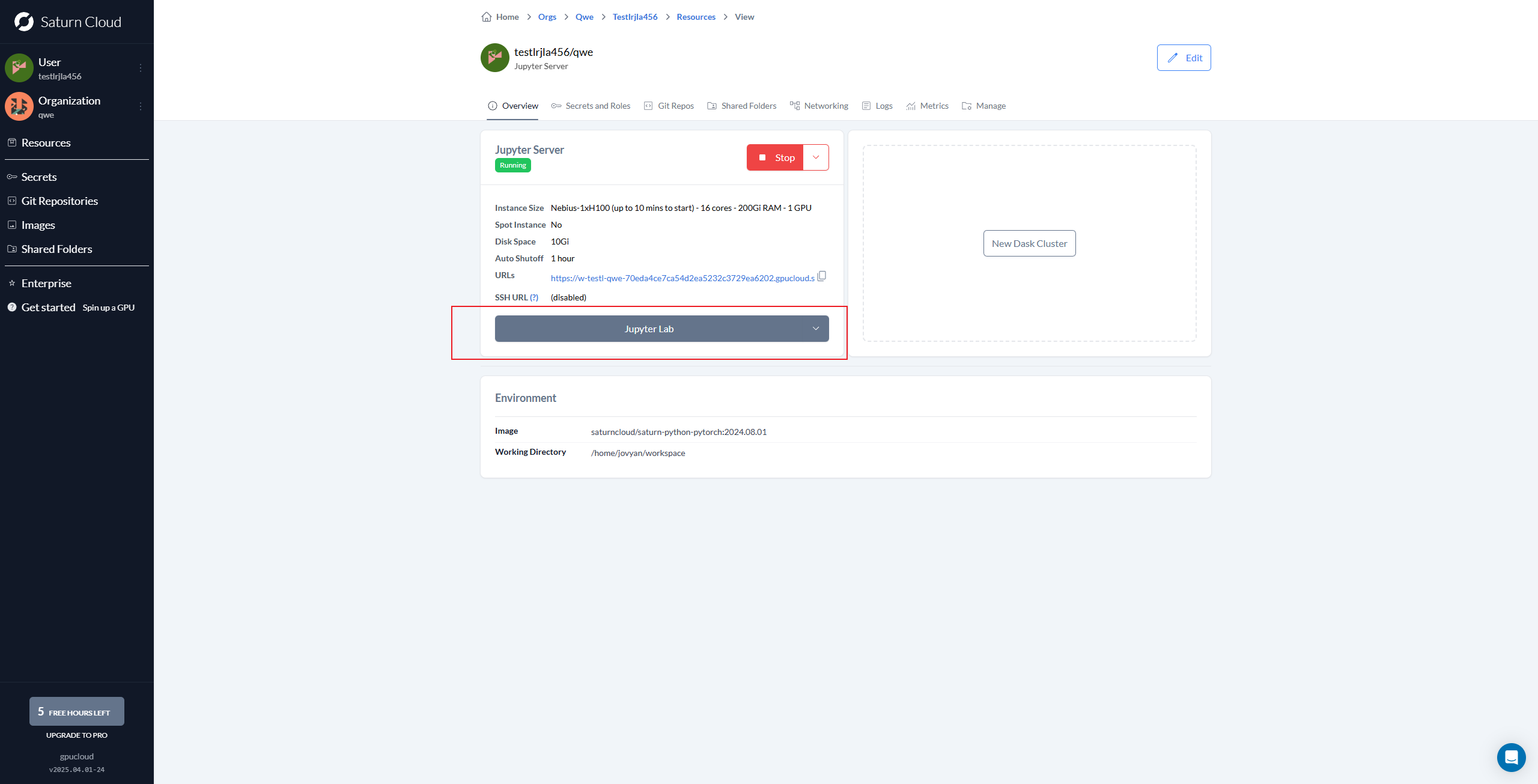Image resolution: width=1538 pixels, height=784 pixels.
Task: Switch to the Shared Folders tab
Action: click(742, 106)
